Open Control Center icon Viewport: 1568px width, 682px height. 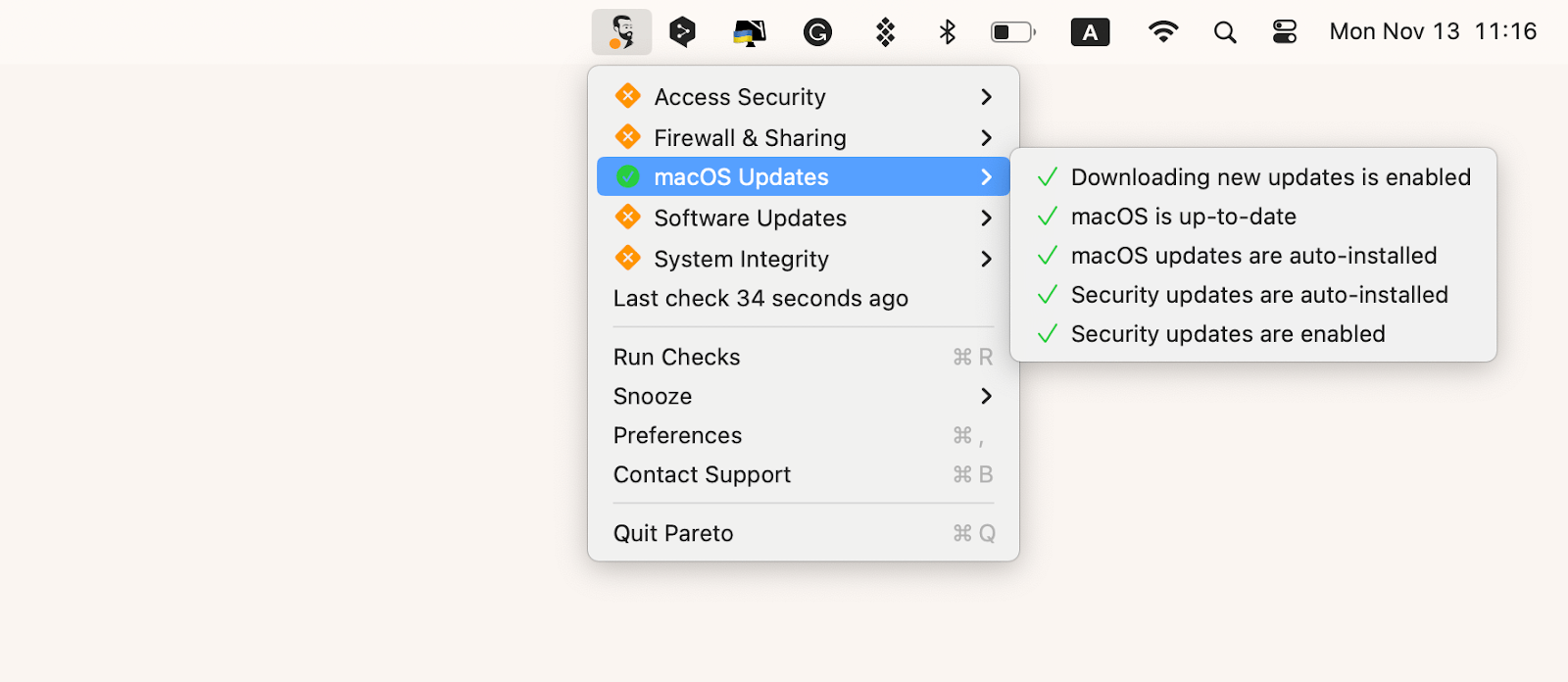[x=1286, y=31]
